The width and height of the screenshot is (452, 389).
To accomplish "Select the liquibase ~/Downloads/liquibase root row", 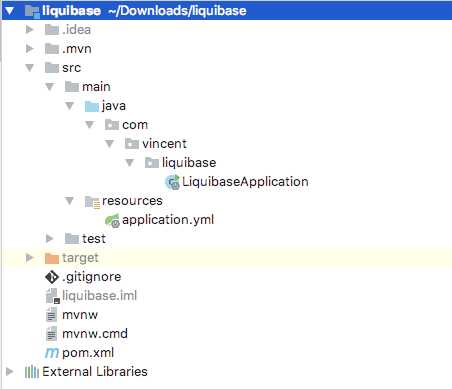I will click(x=226, y=11).
